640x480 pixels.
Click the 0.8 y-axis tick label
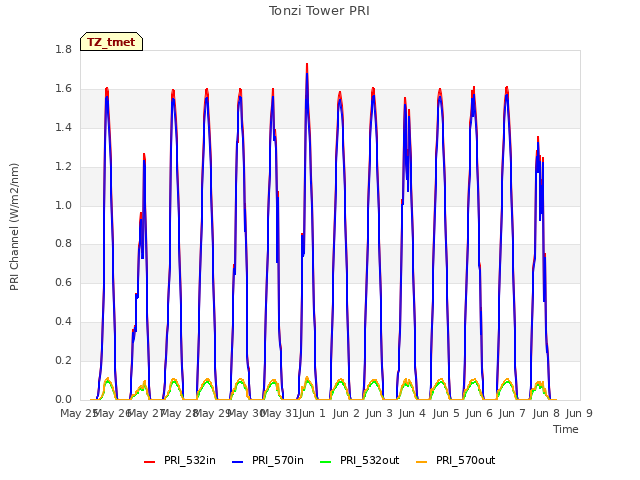pos(63,244)
